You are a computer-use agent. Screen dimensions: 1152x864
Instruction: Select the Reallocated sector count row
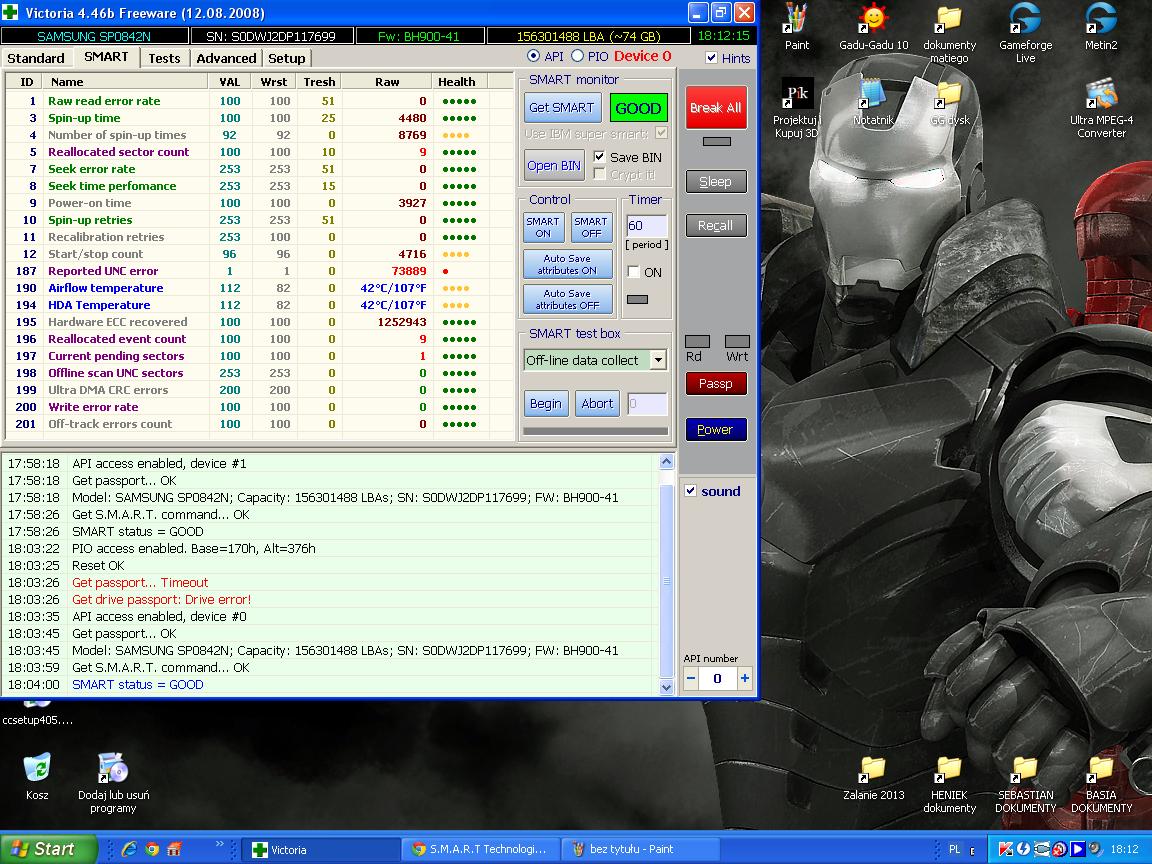(x=257, y=152)
